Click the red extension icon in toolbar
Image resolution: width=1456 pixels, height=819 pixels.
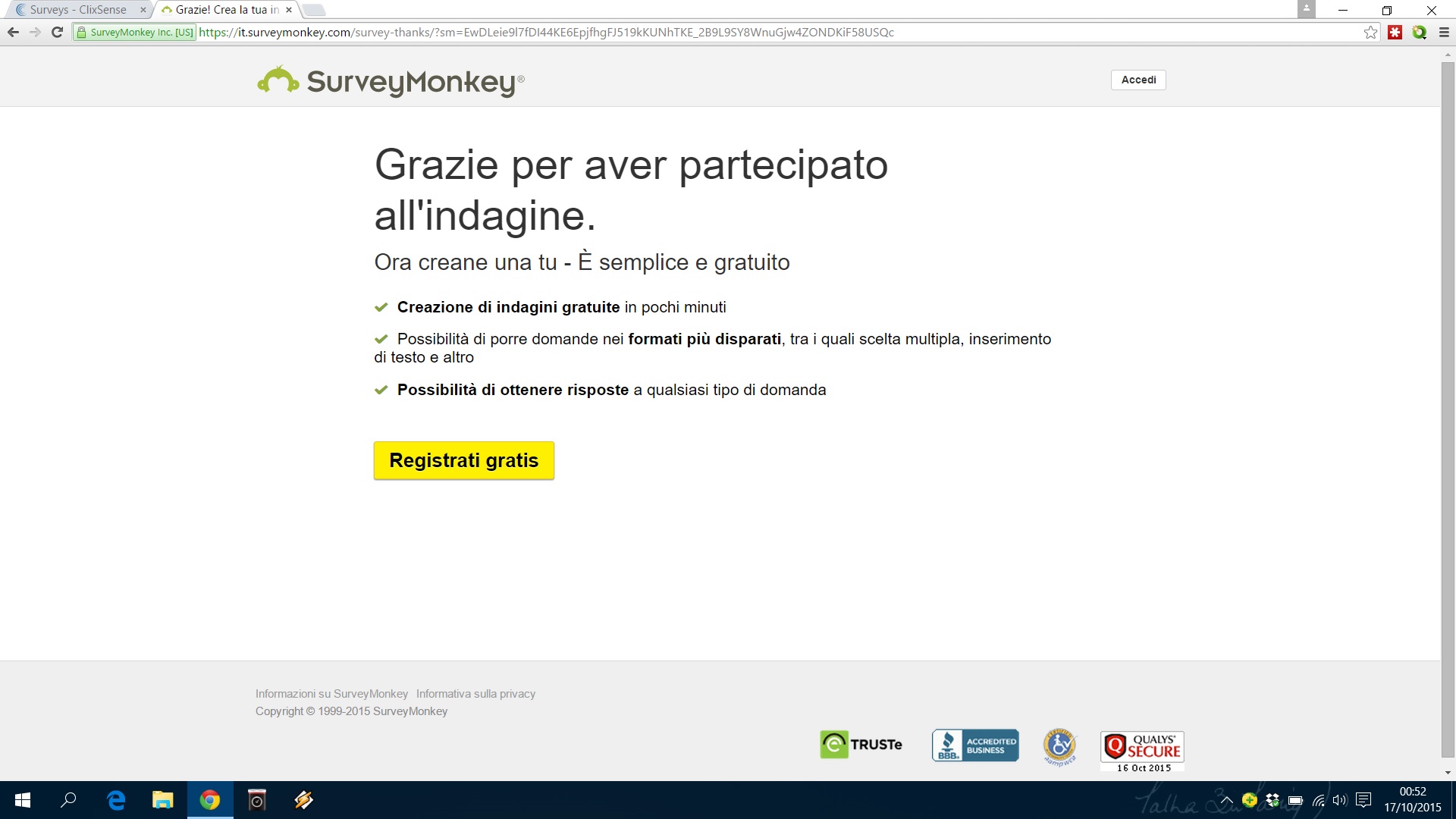click(1395, 32)
